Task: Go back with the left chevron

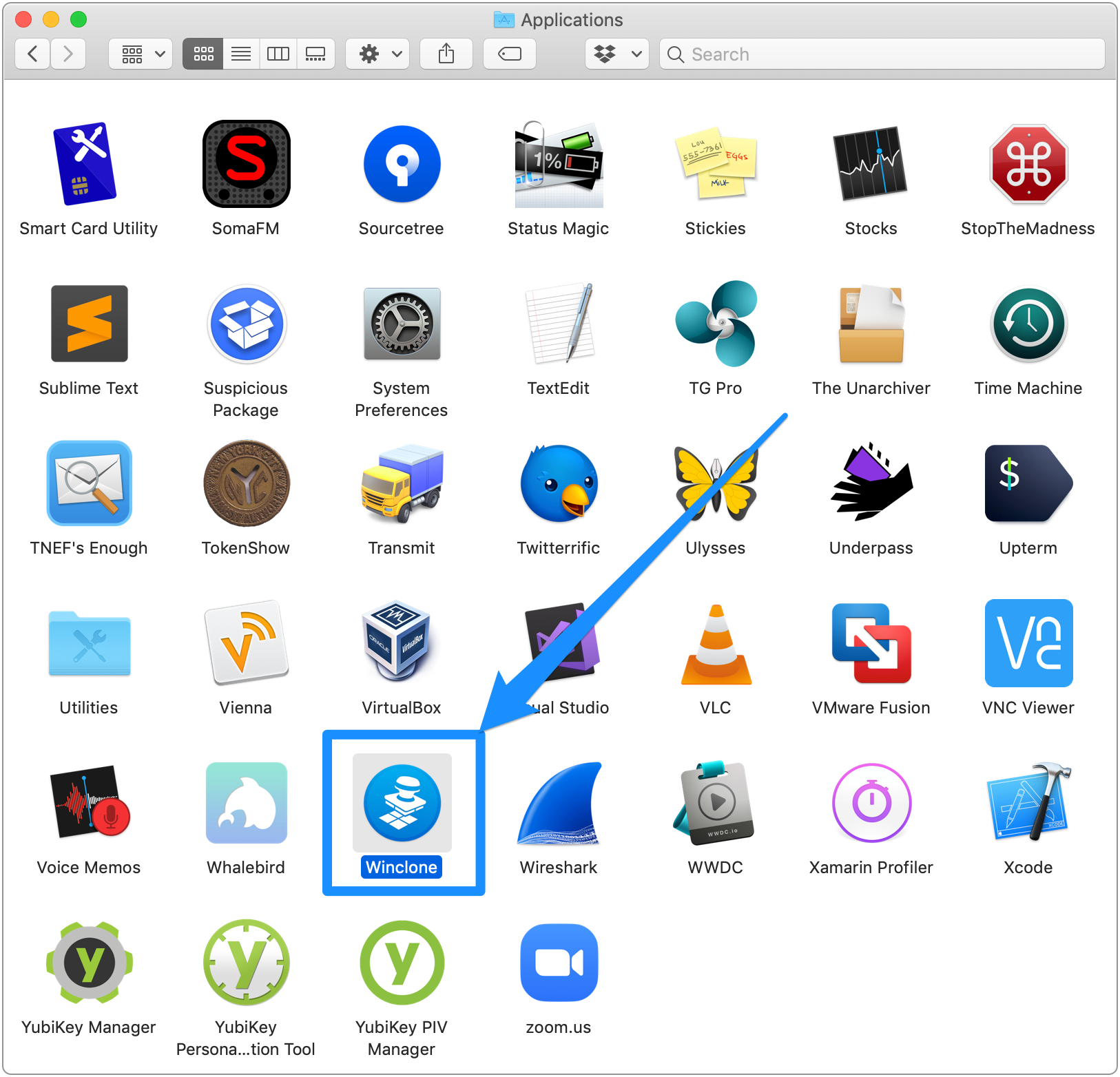Action: tap(32, 54)
